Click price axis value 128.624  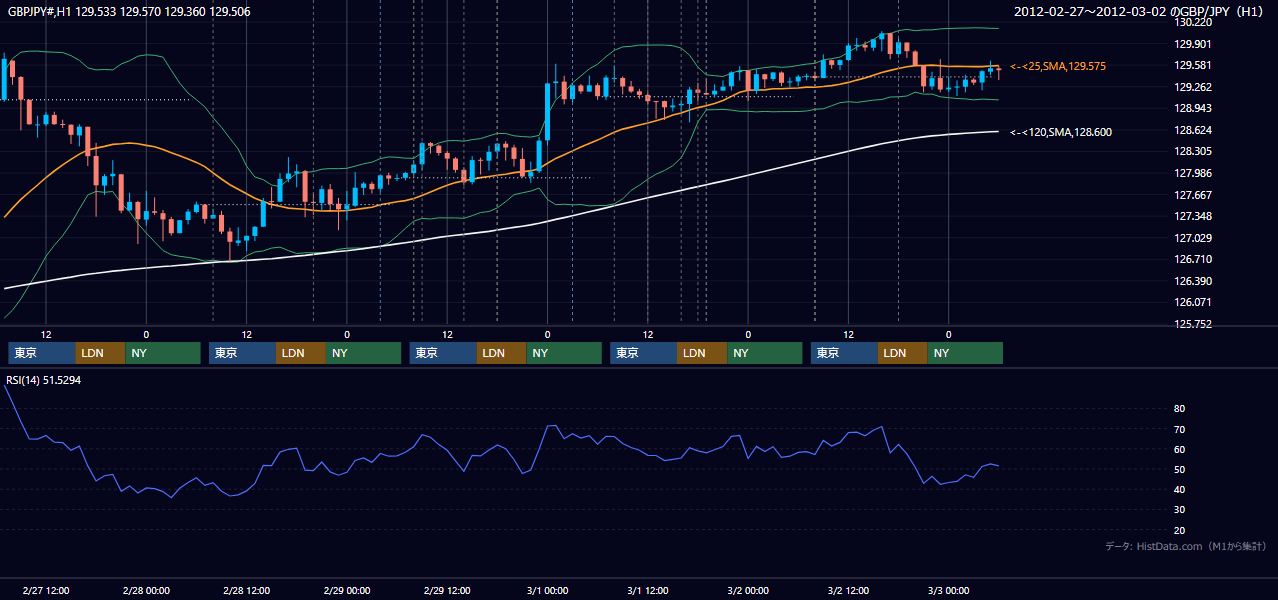tap(1194, 130)
